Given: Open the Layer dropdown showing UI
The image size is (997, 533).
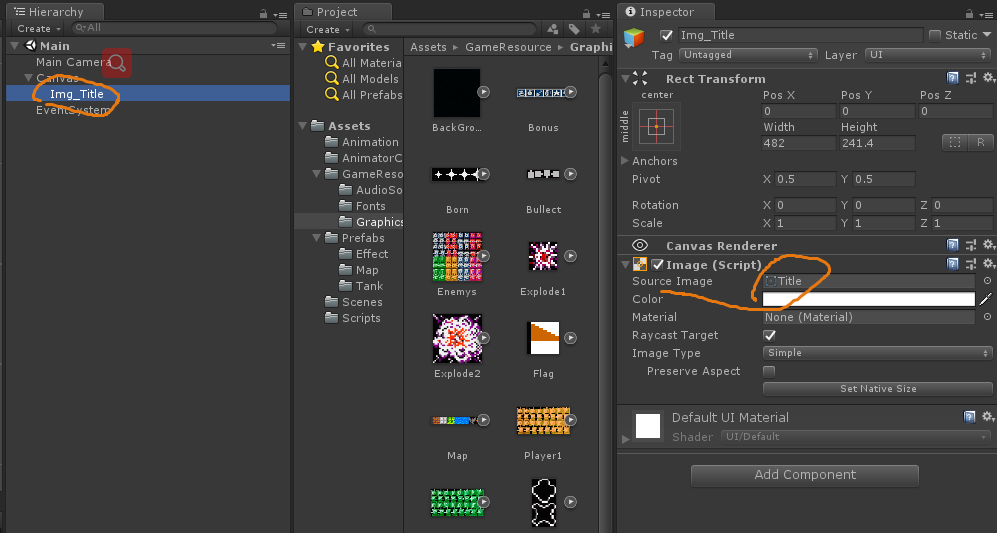Looking at the screenshot, I should point(928,55).
